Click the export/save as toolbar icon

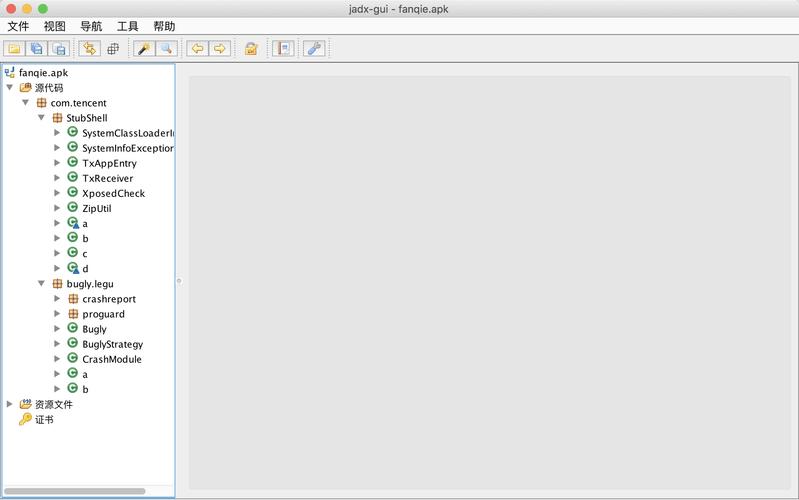pyautogui.click(x=59, y=48)
